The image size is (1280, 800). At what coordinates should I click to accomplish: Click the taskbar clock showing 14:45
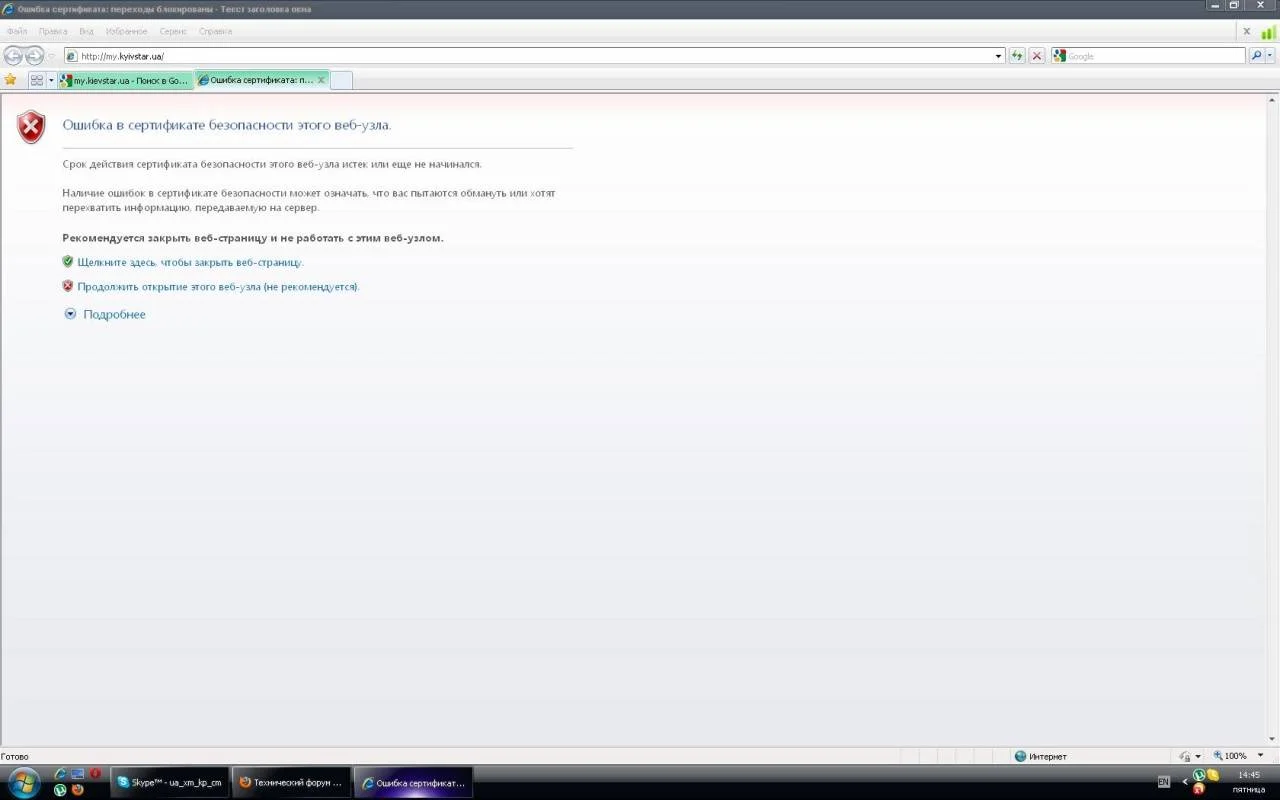1249,775
